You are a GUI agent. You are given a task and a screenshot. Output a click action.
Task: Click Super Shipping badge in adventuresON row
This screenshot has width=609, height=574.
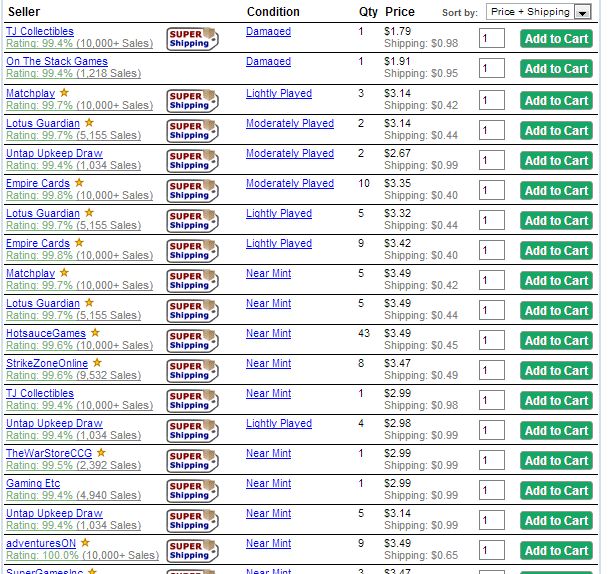192,550
